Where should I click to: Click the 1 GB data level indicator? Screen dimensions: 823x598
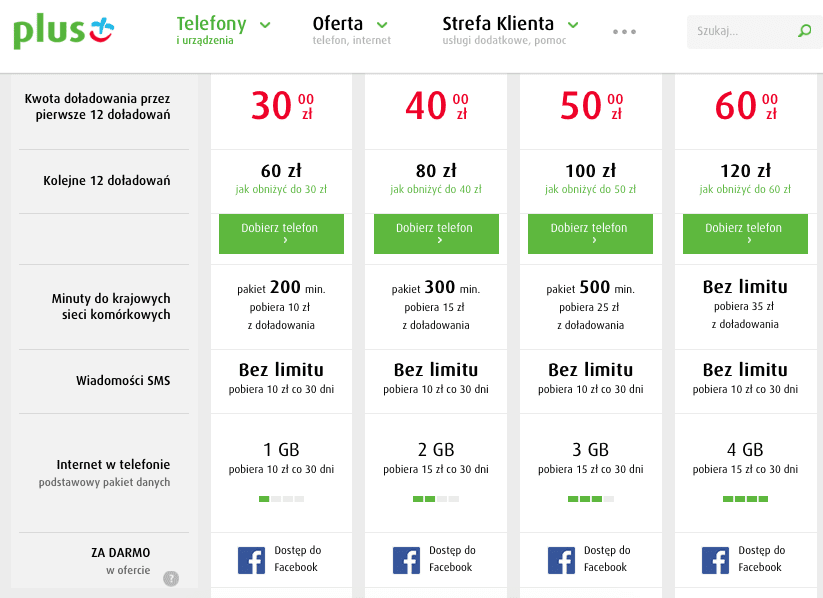coord(281,498)
